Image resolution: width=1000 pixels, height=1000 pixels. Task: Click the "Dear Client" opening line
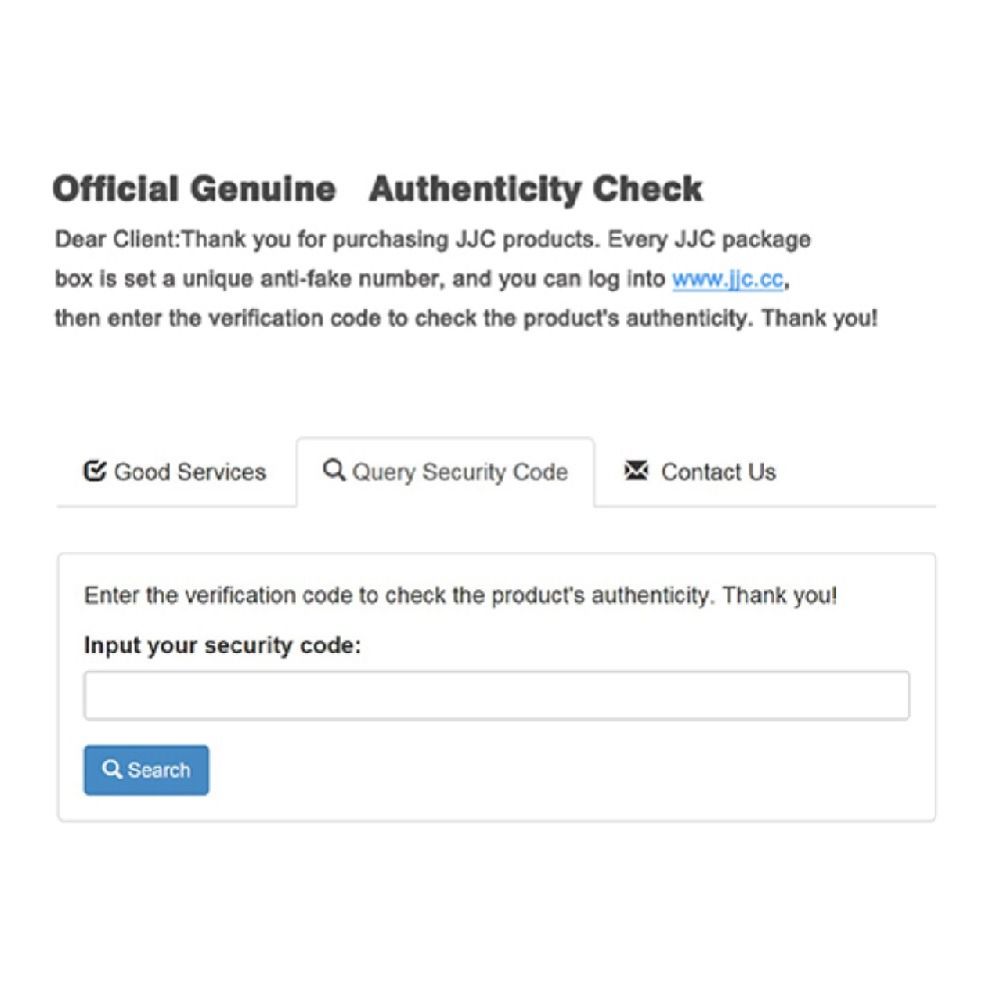[432, 240]
